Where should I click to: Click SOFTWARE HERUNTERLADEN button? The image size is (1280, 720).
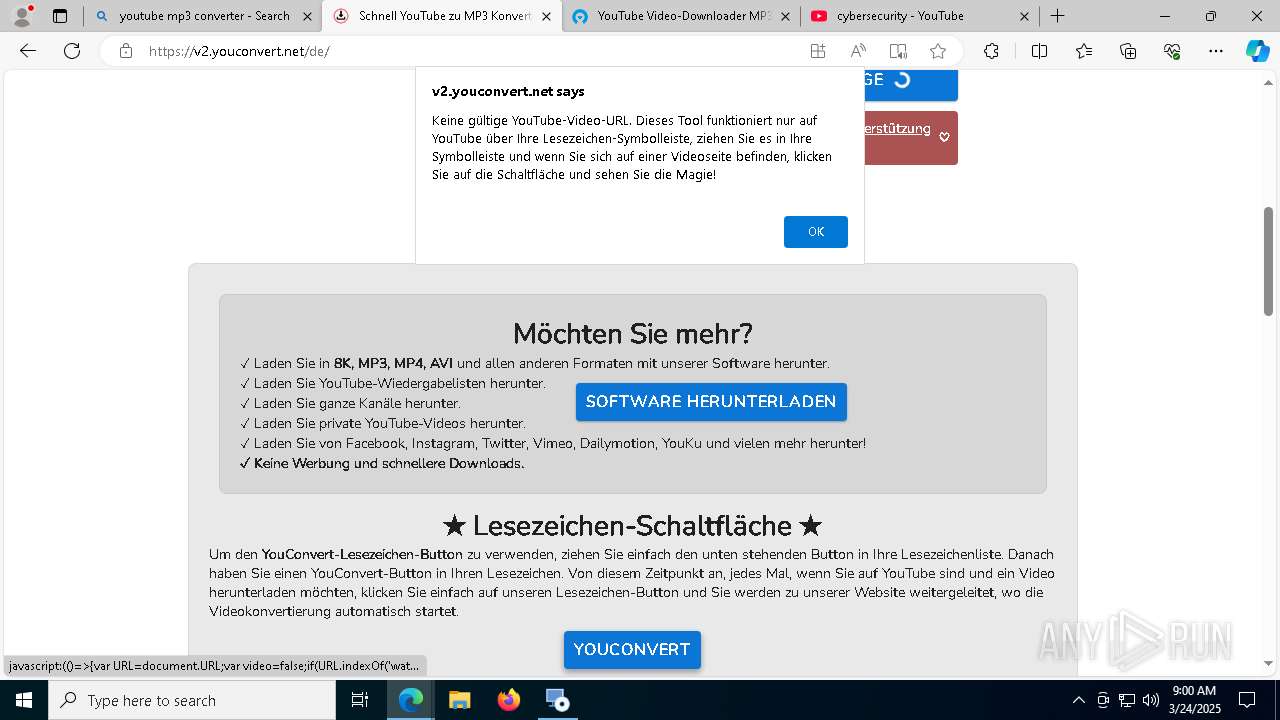pos(711,402)
